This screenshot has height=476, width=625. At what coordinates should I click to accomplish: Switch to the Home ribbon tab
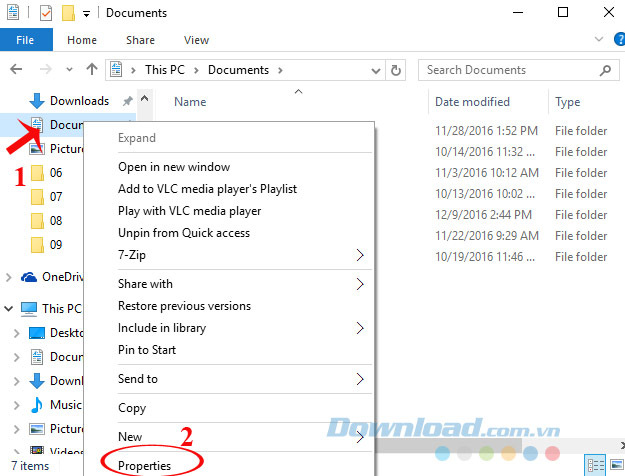coord(82,40)
